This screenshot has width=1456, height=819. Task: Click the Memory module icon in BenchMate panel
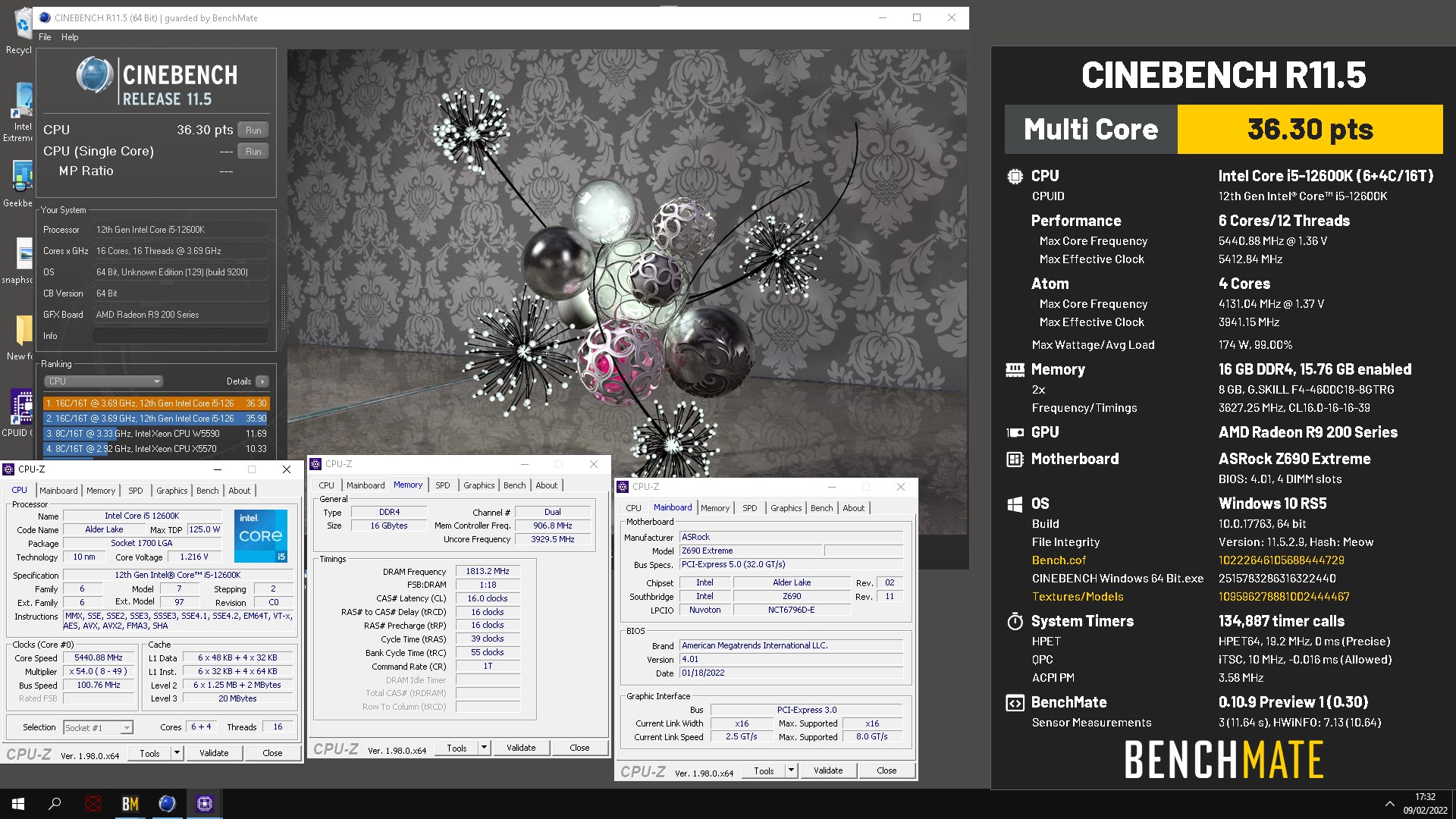(x=1015, y=369)
